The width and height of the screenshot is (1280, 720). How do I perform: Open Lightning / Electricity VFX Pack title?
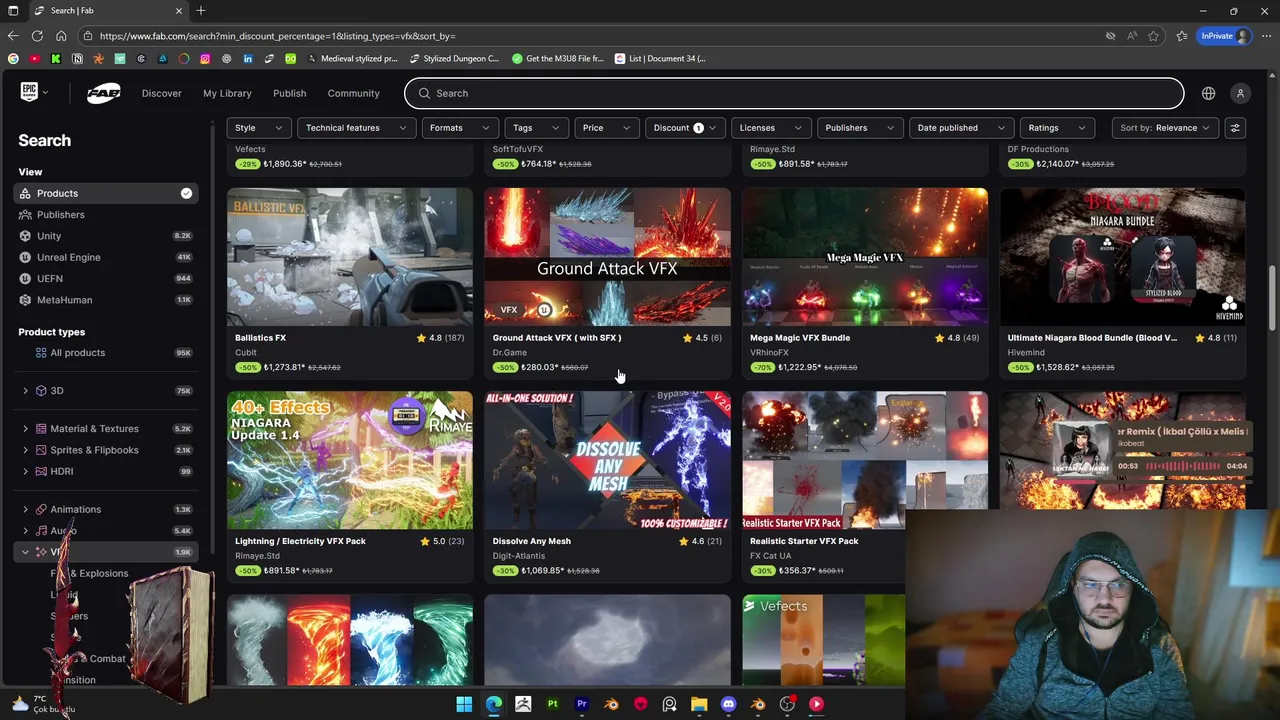click(x=300, y=541)
